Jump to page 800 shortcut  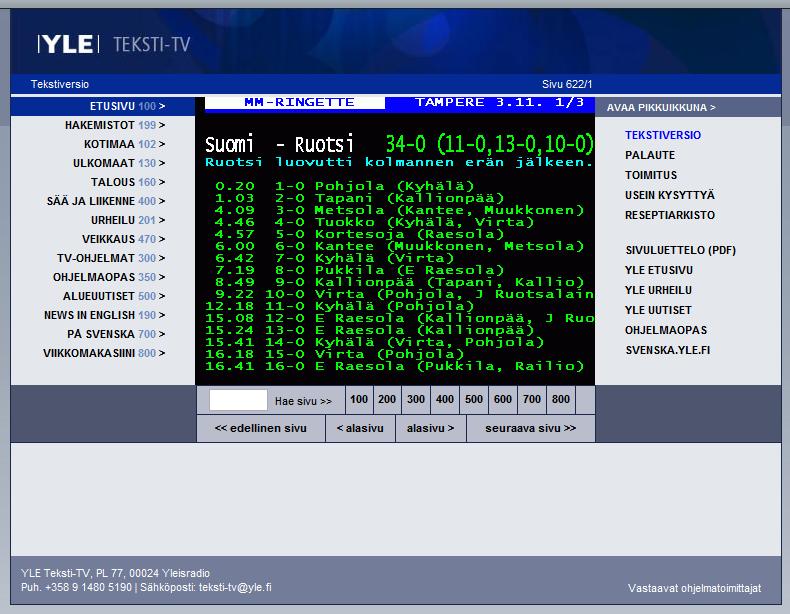(x=560, y=400)
